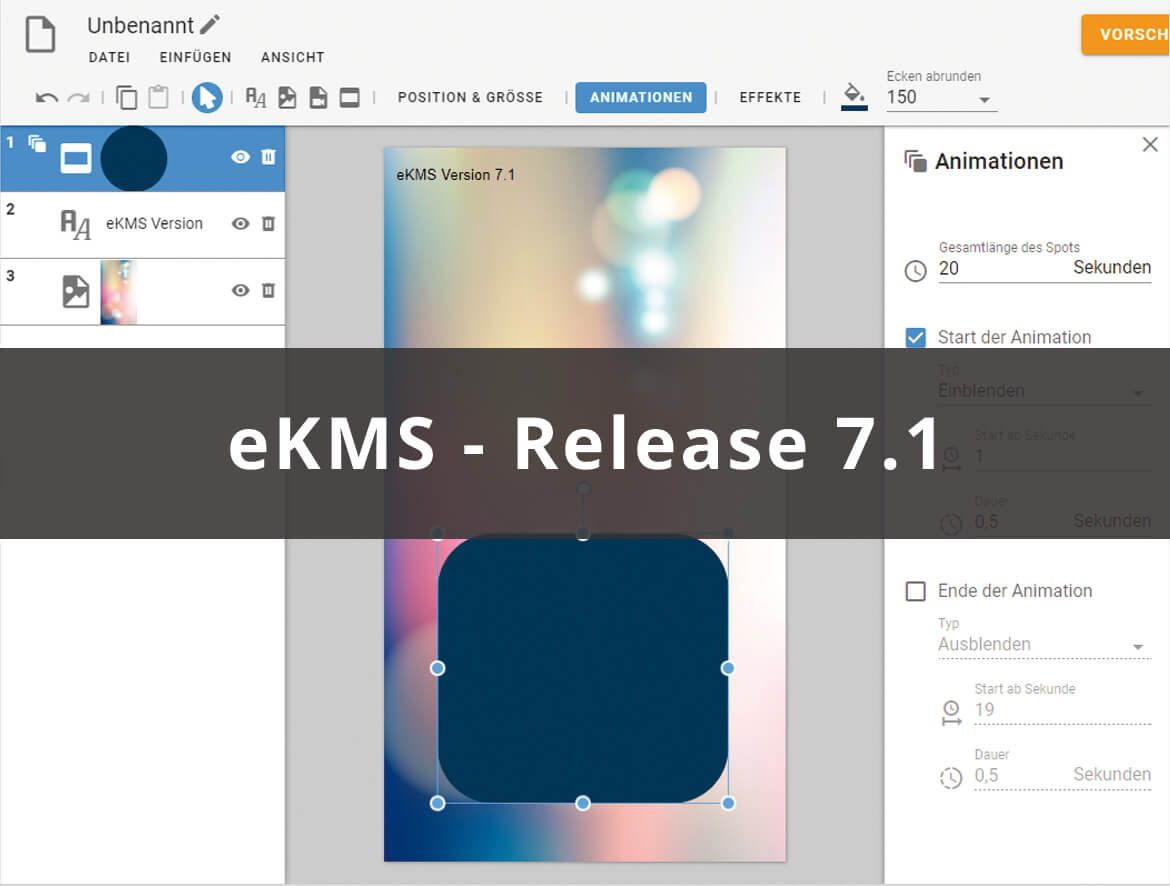This screenshot has height=886, width=1170.
Task: Hide the eKMS Version text layer
Action: (x=240, y=224)
